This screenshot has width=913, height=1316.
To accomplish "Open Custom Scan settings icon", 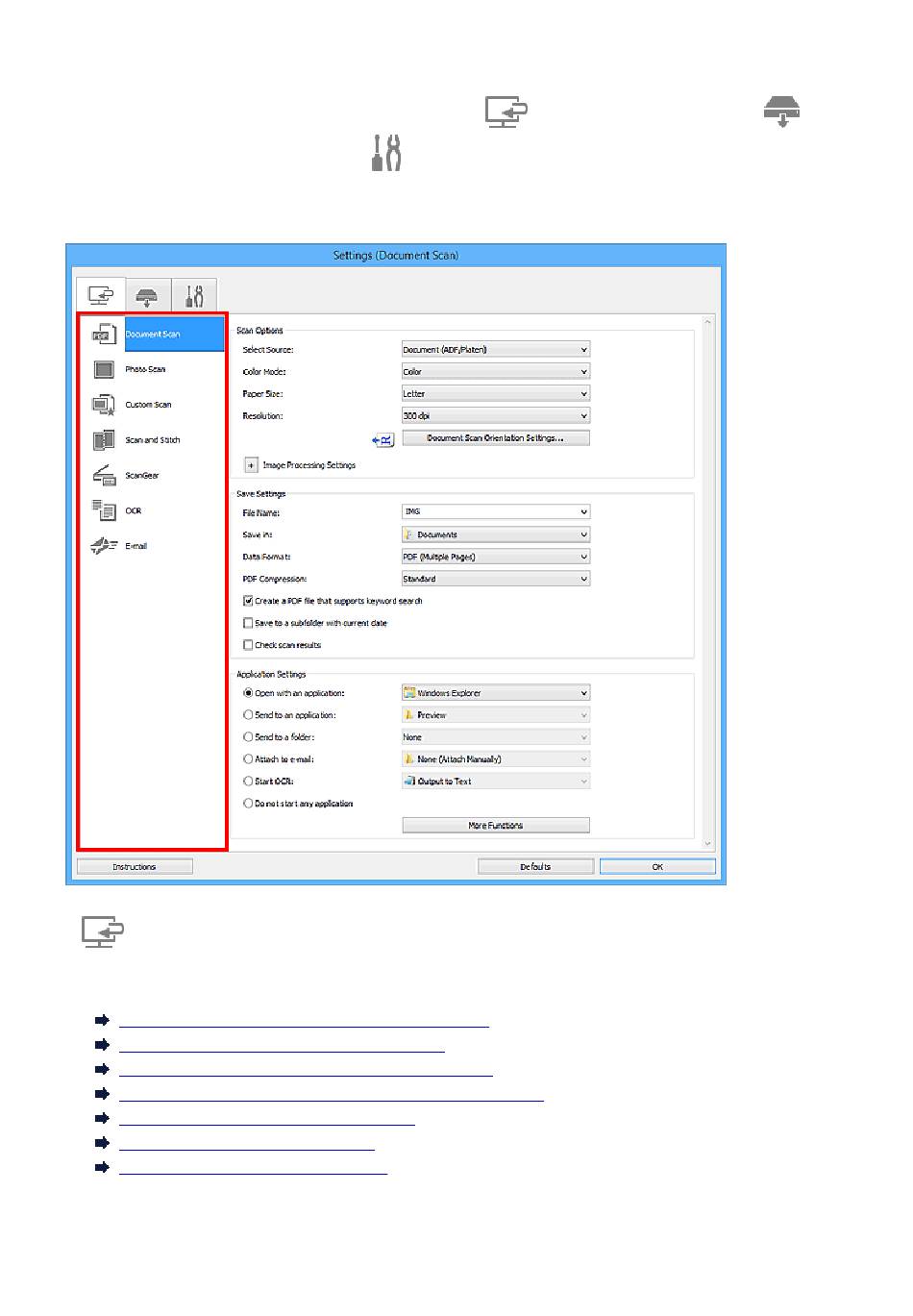I will (x=104, y=405).
